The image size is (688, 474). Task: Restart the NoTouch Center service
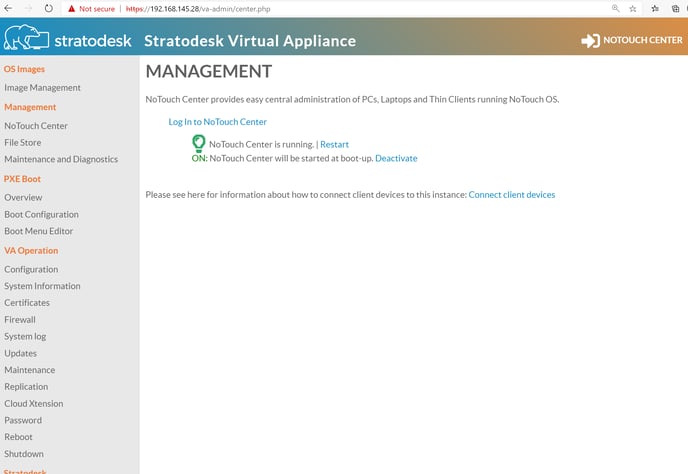click(x=334, y=144)
